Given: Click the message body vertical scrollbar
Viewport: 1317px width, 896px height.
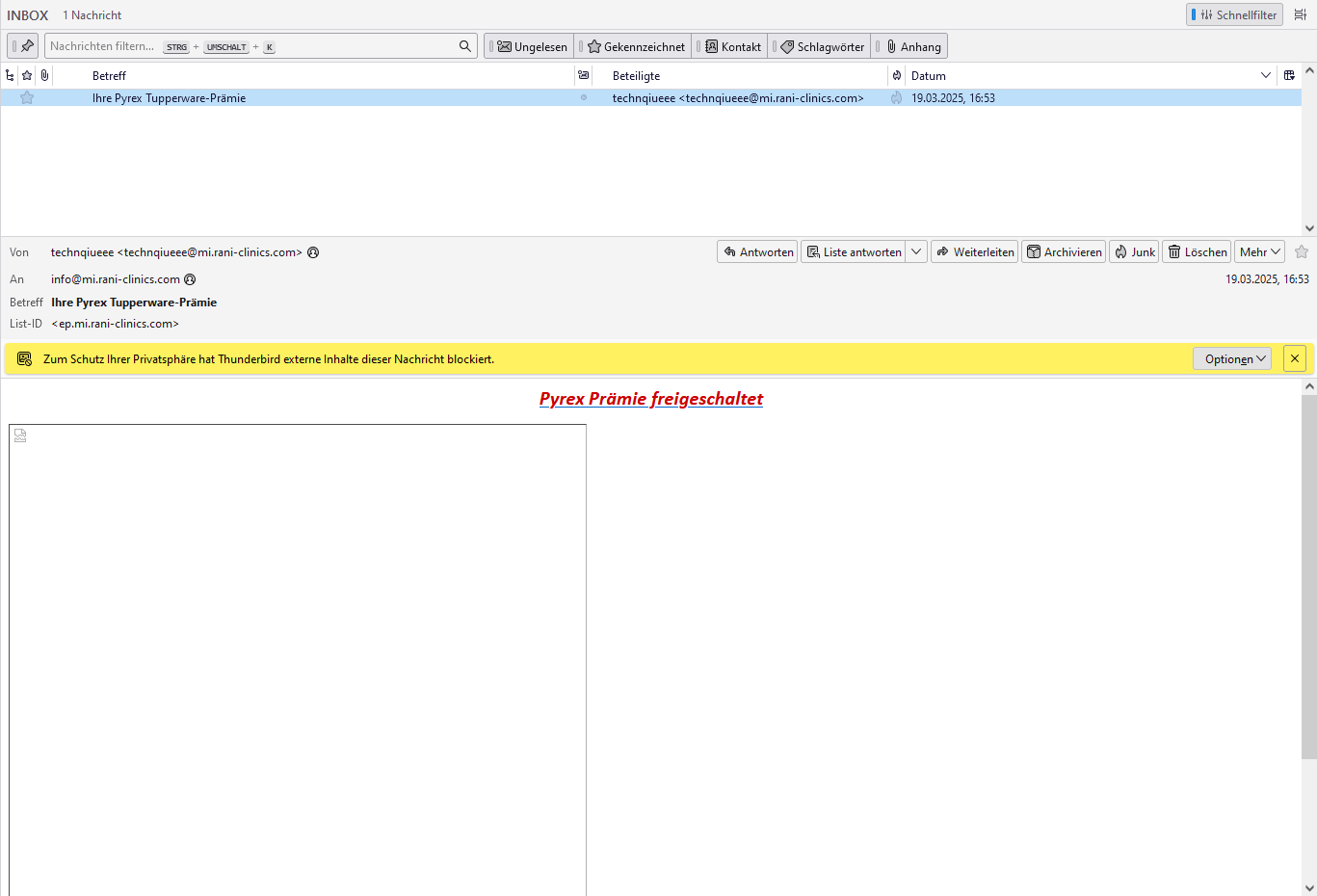Looking at the screenshot, I should click(x=1308, y=578).
